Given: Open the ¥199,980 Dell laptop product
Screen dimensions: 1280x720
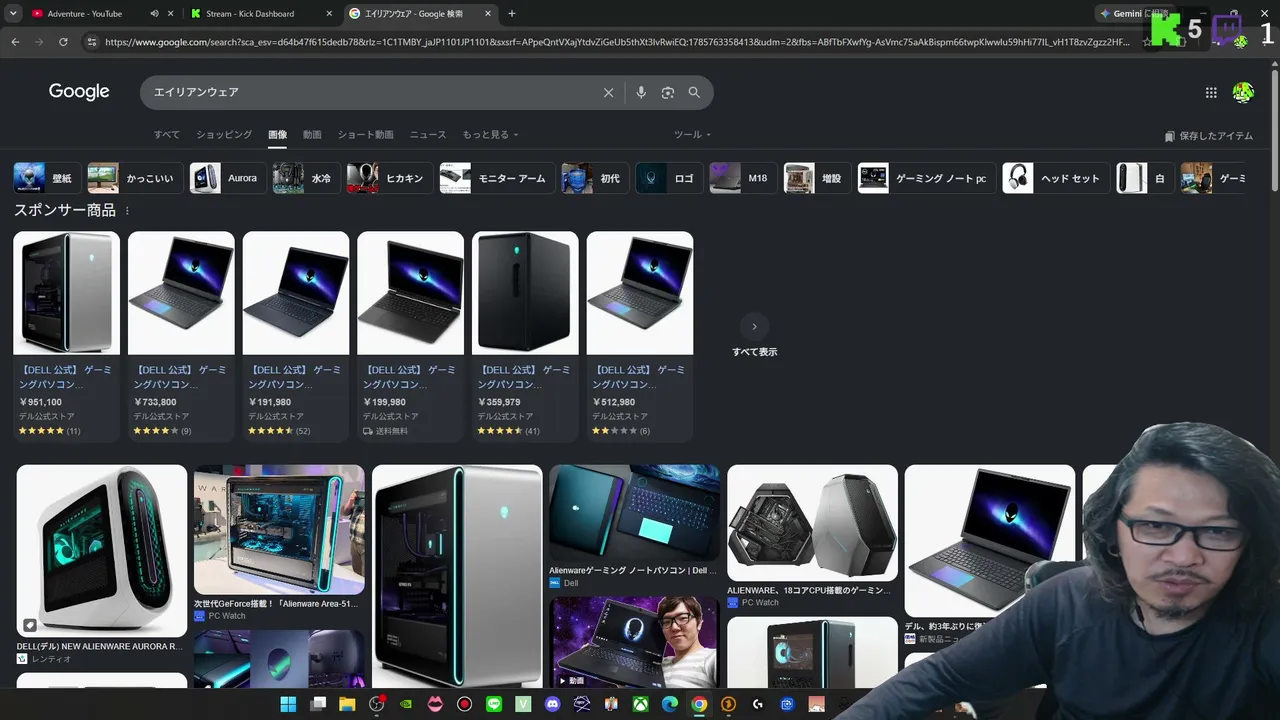Looking at the screenshot, I should click(411, 336).
